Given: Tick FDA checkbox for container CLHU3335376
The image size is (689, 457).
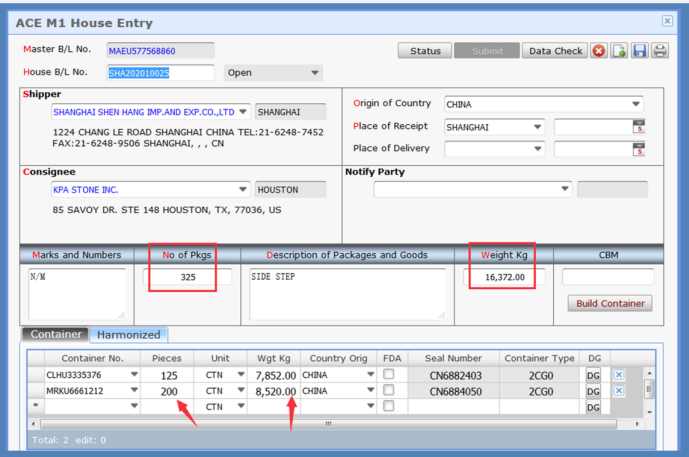Looking at the screenshot, I should [x=388, y=375].
